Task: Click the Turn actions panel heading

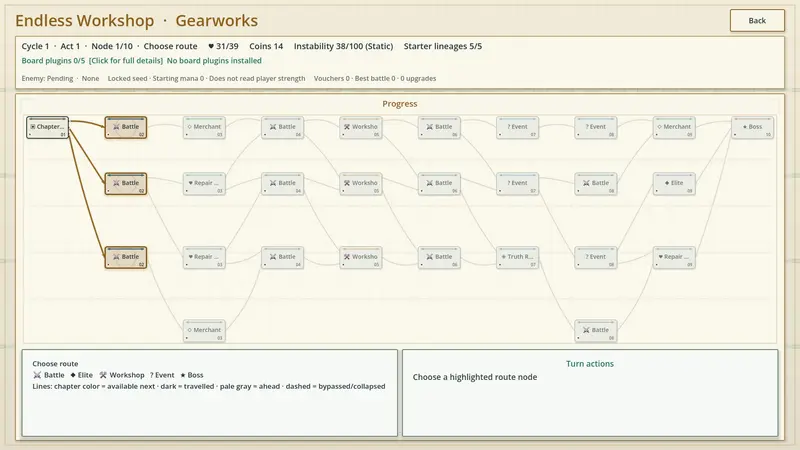Action: [590, 364]
